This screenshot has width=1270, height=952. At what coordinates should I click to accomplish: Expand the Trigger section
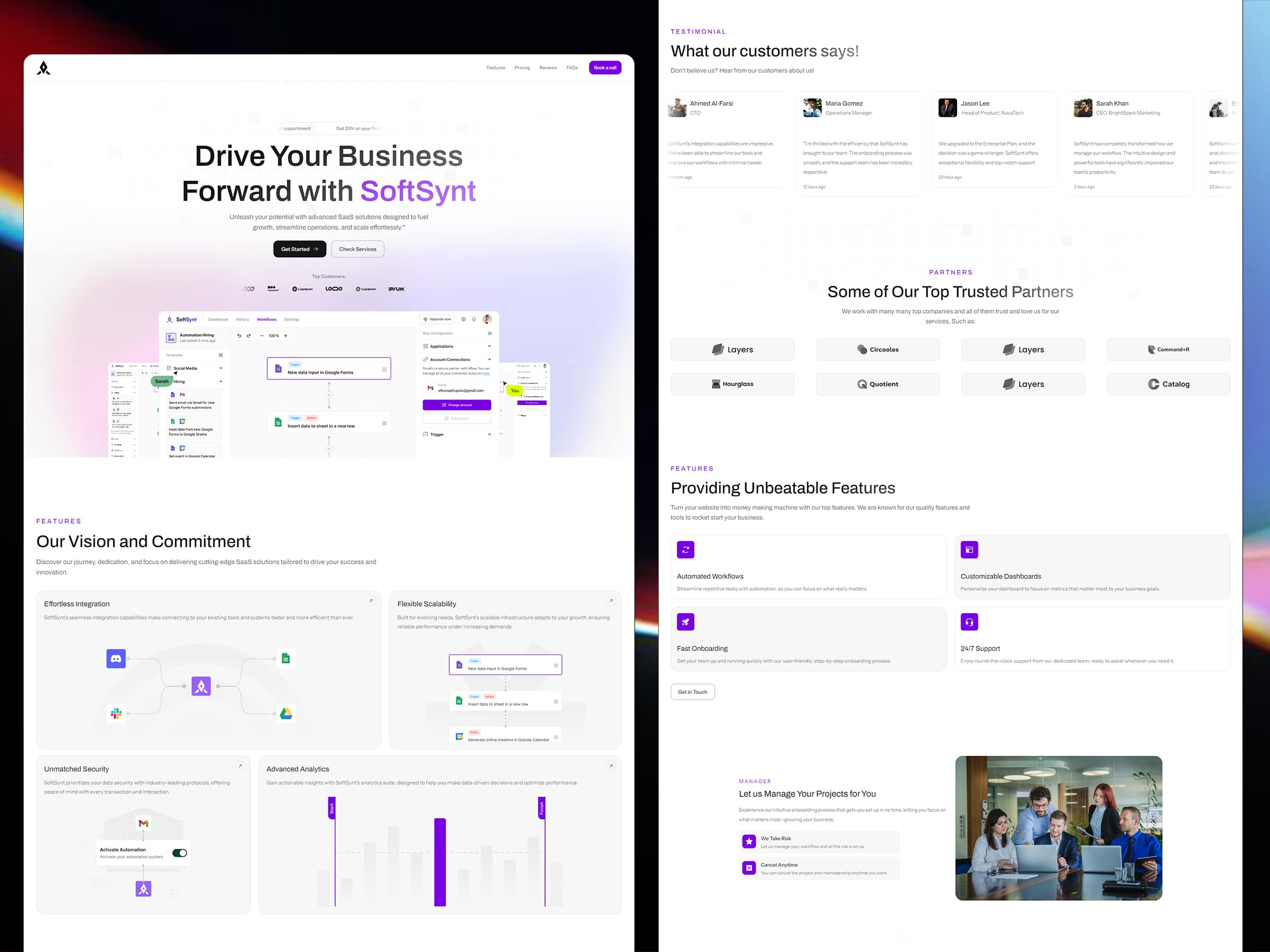[489, 434]
